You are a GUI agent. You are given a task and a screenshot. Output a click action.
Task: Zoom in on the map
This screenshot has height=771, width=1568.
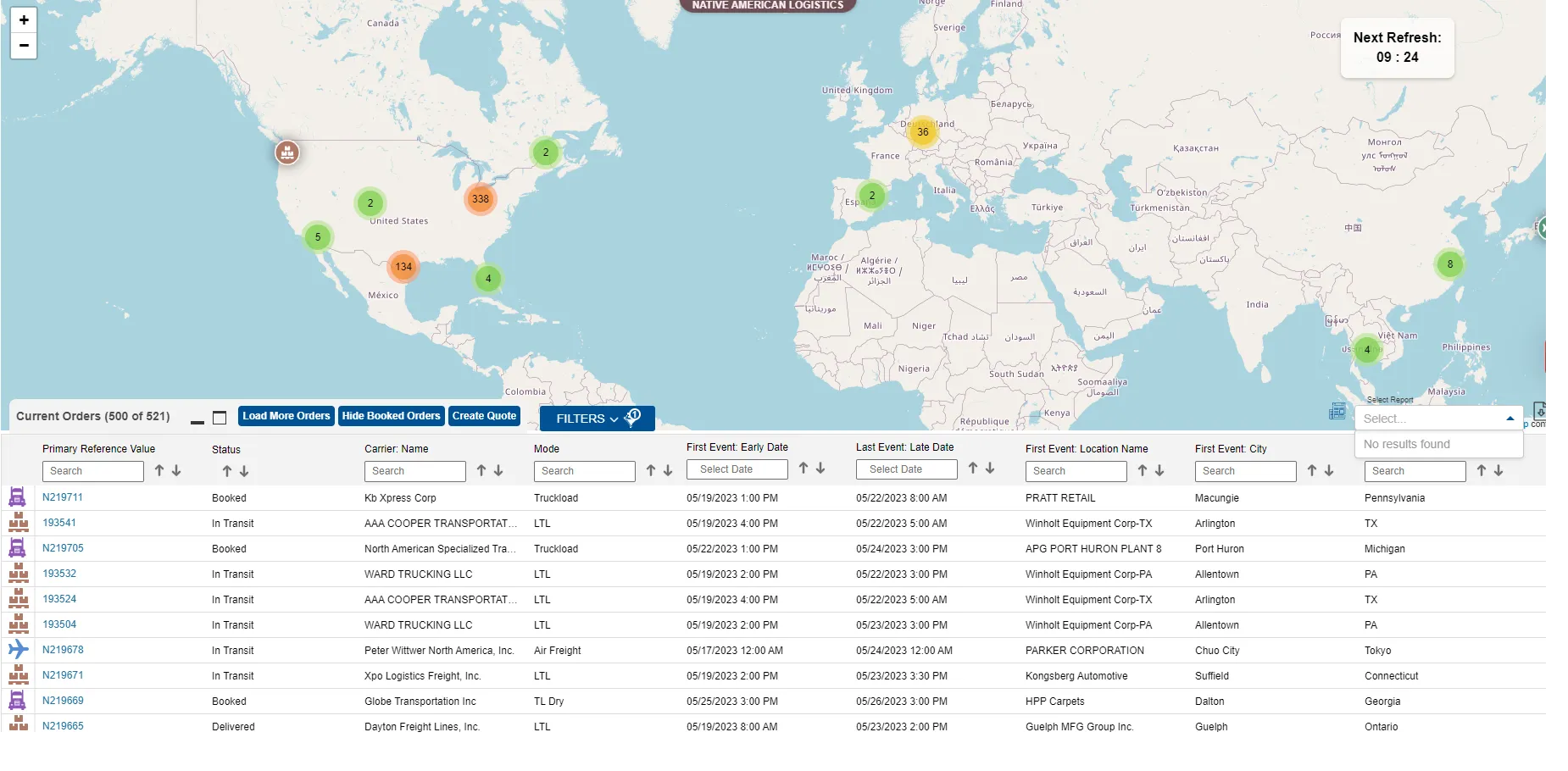tap(24, 20)
